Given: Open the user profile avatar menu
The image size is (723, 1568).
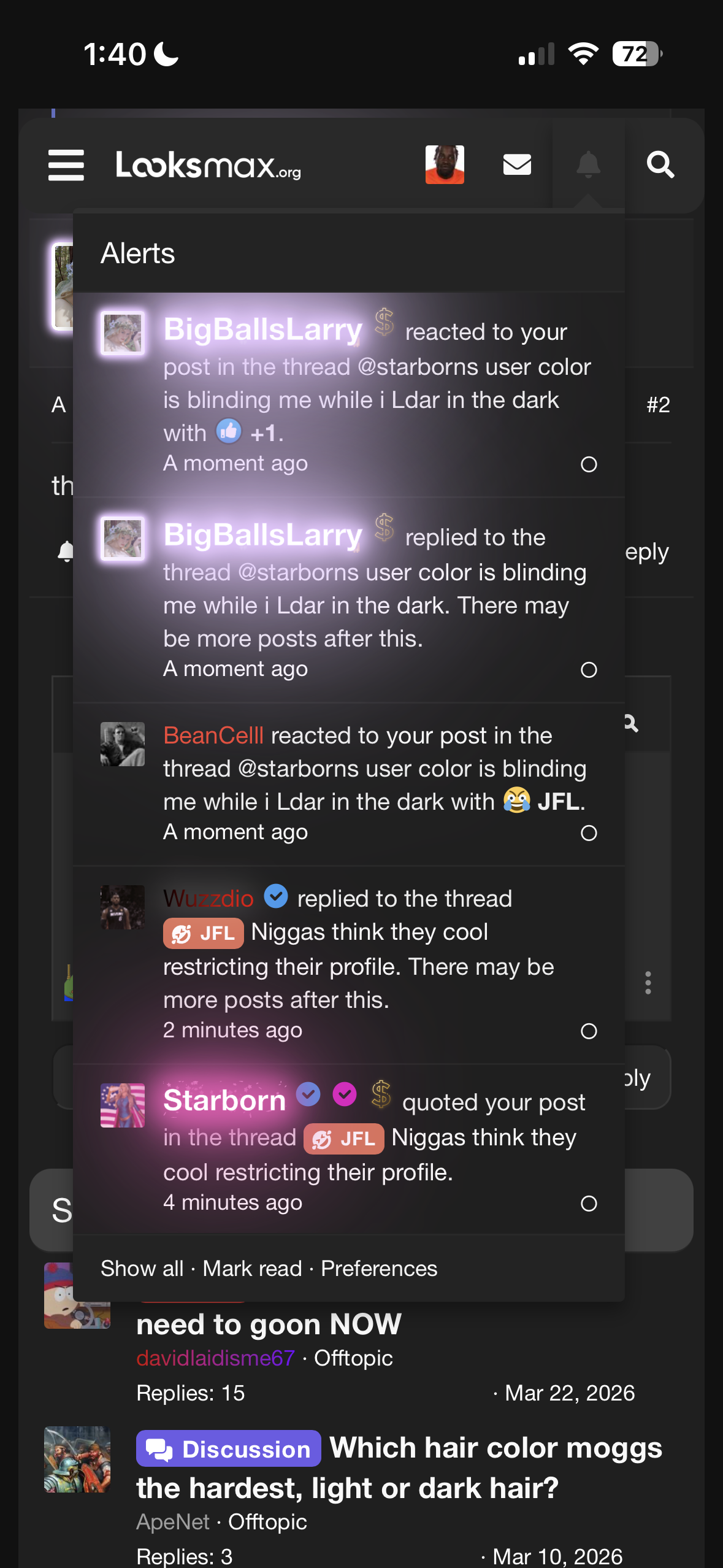Looking at the screenshot, I should click(445, 164).
